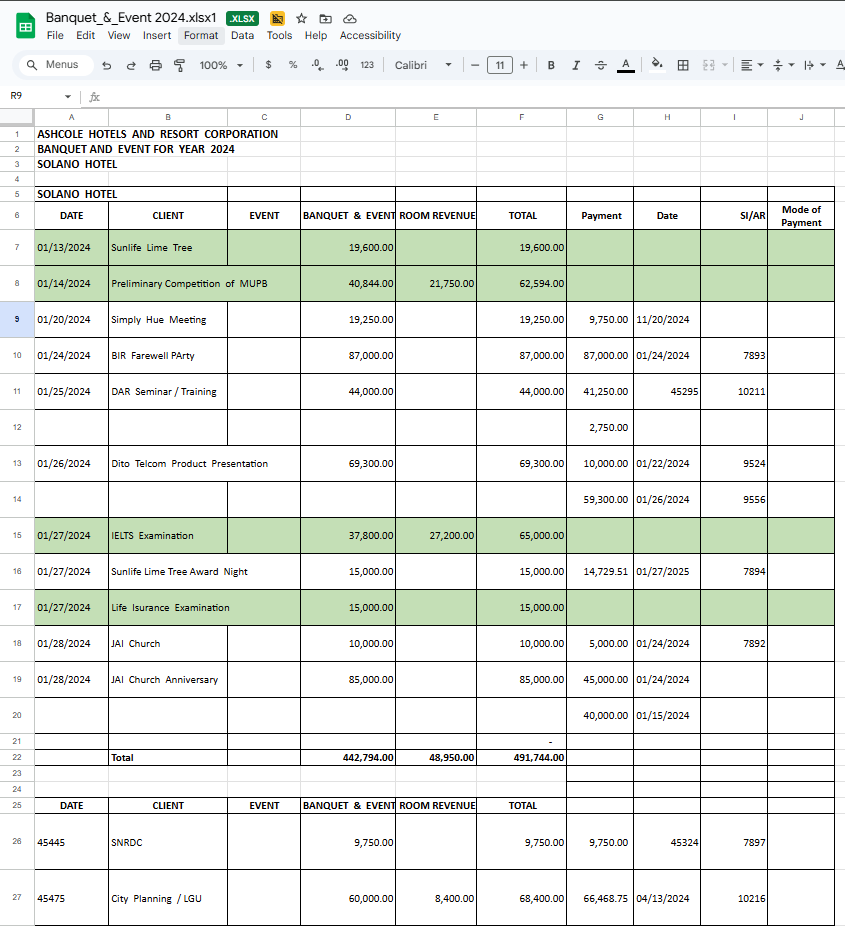Click the document title Banquet_&_Event 2024.xlsx1
The width and height of the screenshot is (845, 926).
[131, 18]
